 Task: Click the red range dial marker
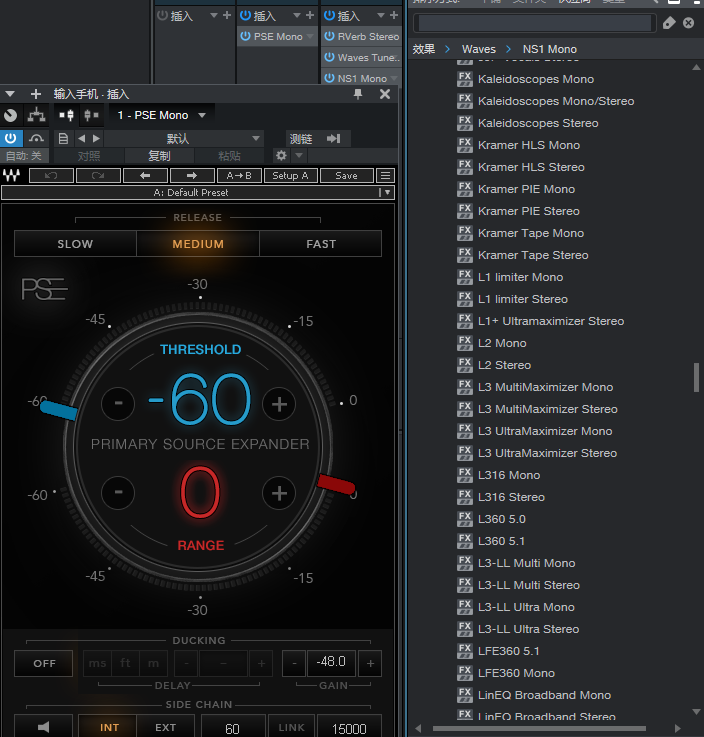point(336,485)
